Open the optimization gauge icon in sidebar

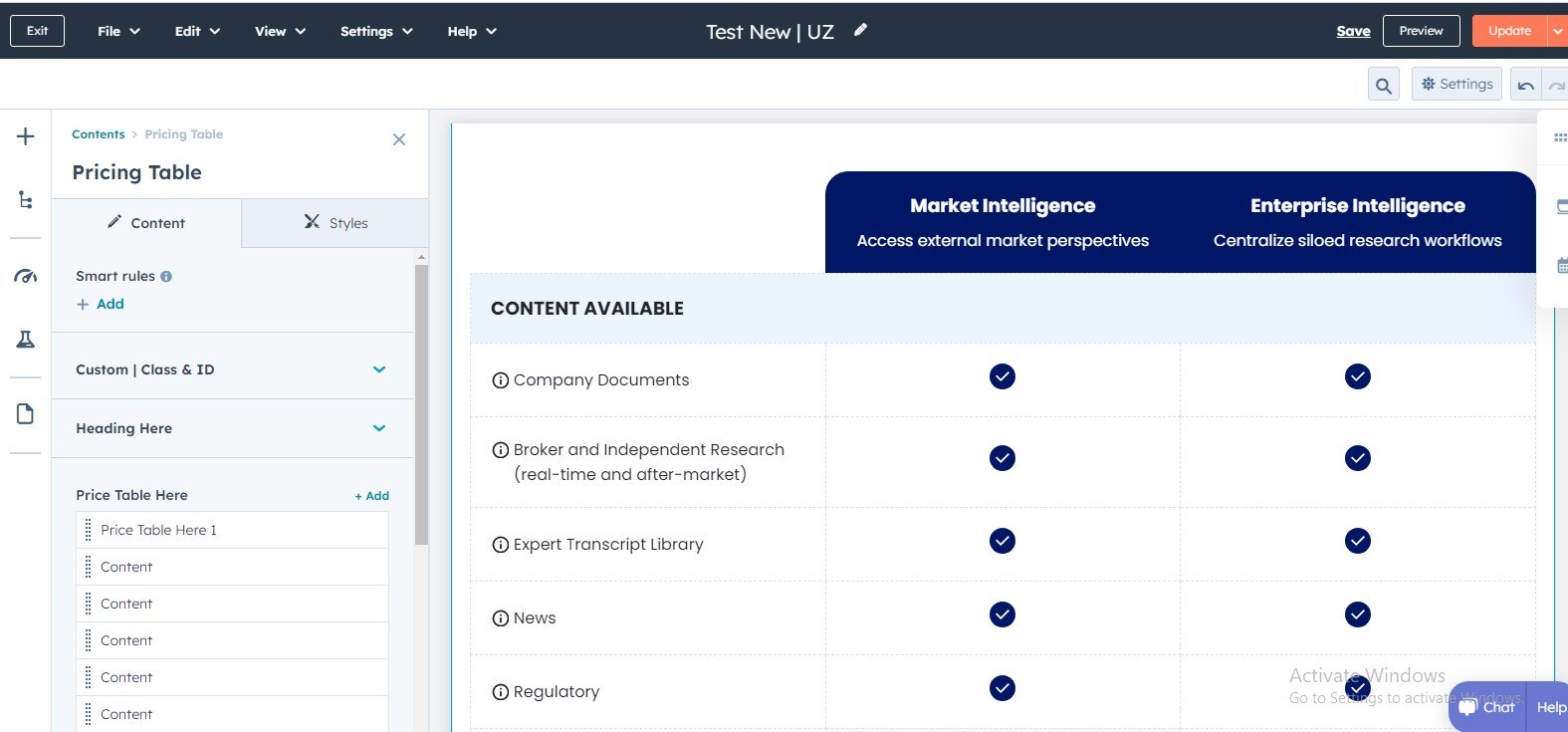[x=26, y=276]
